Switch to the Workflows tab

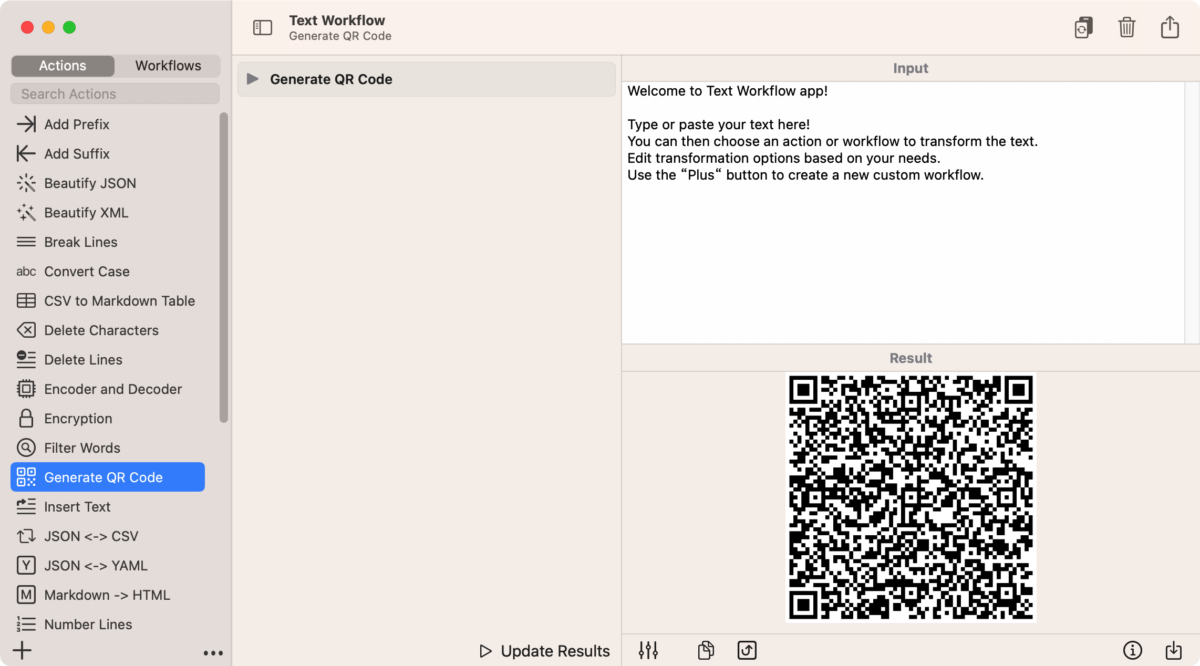168,66
